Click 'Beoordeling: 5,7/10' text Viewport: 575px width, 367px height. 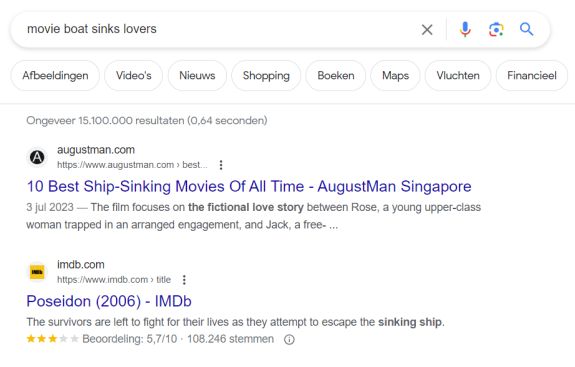click(130, 339)
